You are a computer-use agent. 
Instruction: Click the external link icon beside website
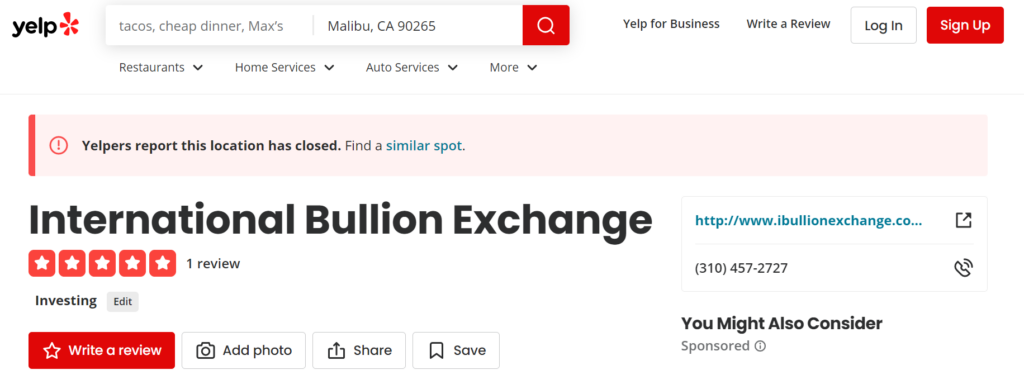tap(963, 221)
